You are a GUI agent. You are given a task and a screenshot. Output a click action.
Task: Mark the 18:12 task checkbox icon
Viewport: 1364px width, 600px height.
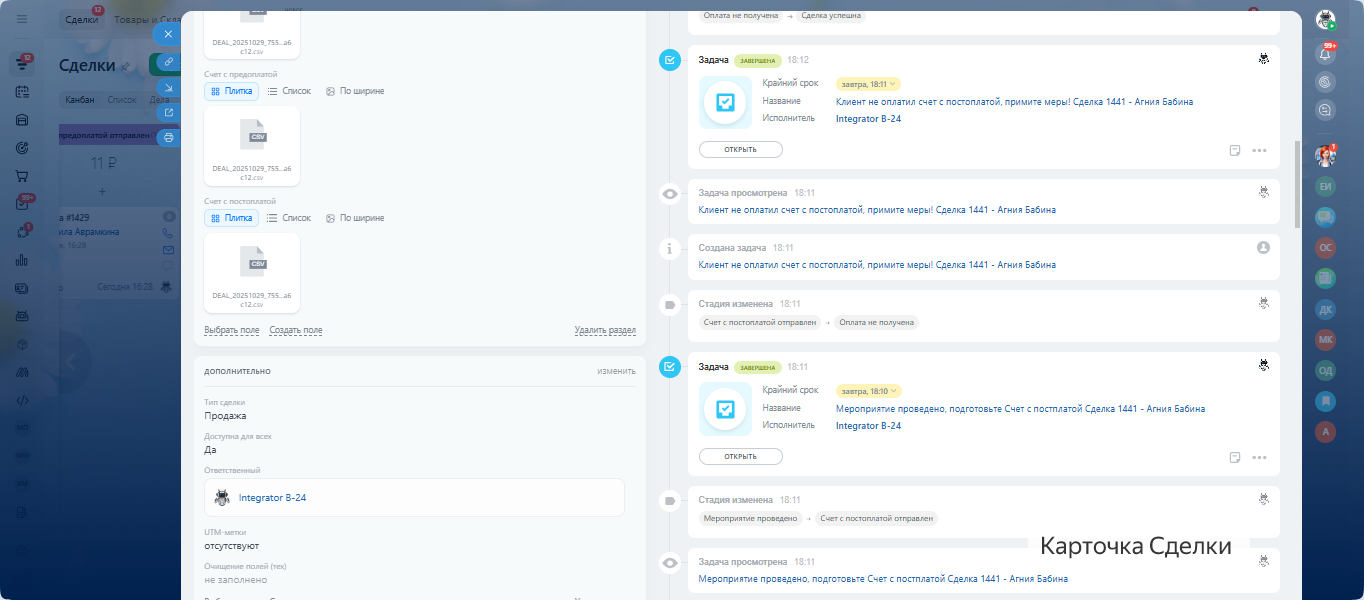pyautogui.click(x=670, y=61)
